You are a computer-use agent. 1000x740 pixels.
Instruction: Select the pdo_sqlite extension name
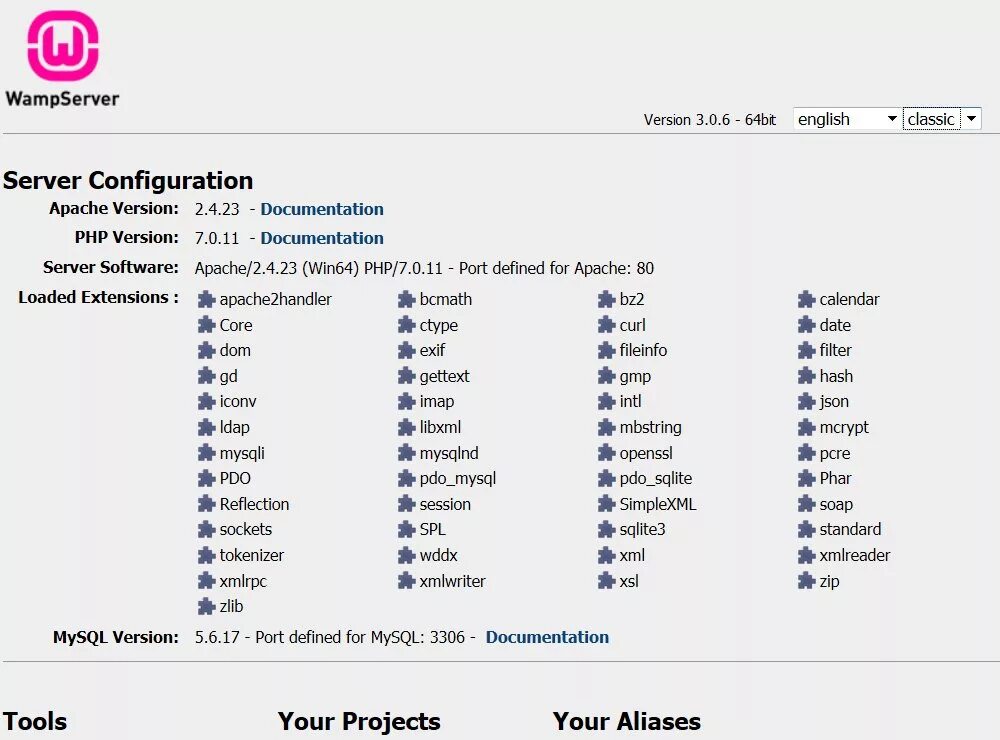coord(656,479)
